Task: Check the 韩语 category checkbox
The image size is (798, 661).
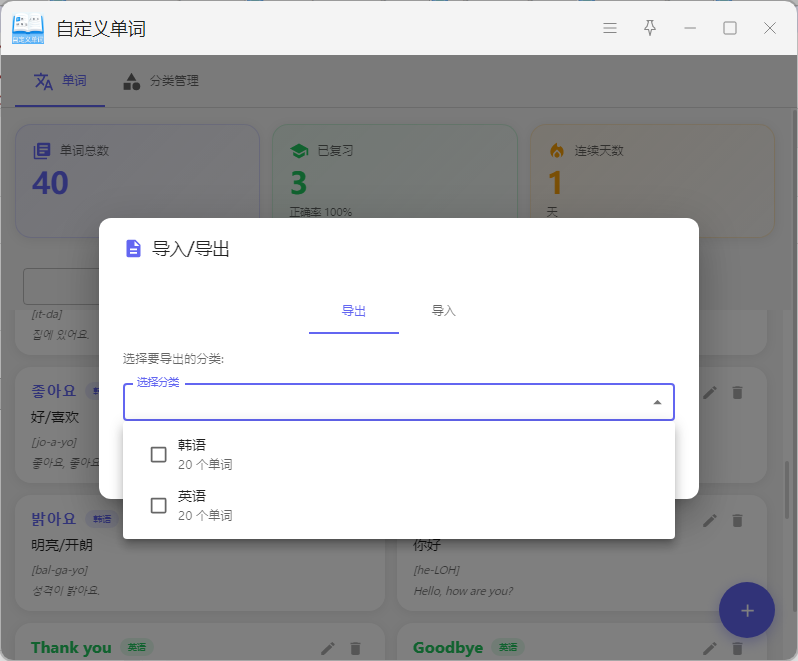Action: tap(158, 454)
